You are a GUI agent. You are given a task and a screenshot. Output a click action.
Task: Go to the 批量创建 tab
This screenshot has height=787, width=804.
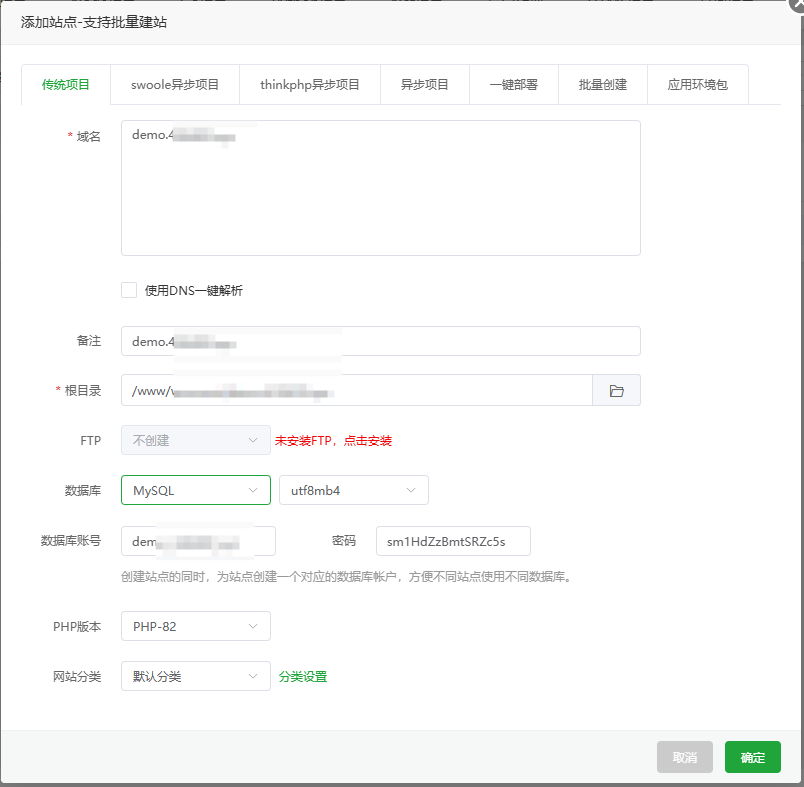(603, 85)
